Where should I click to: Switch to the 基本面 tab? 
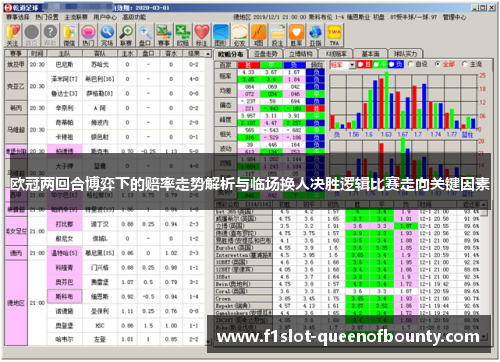point(370,54)
